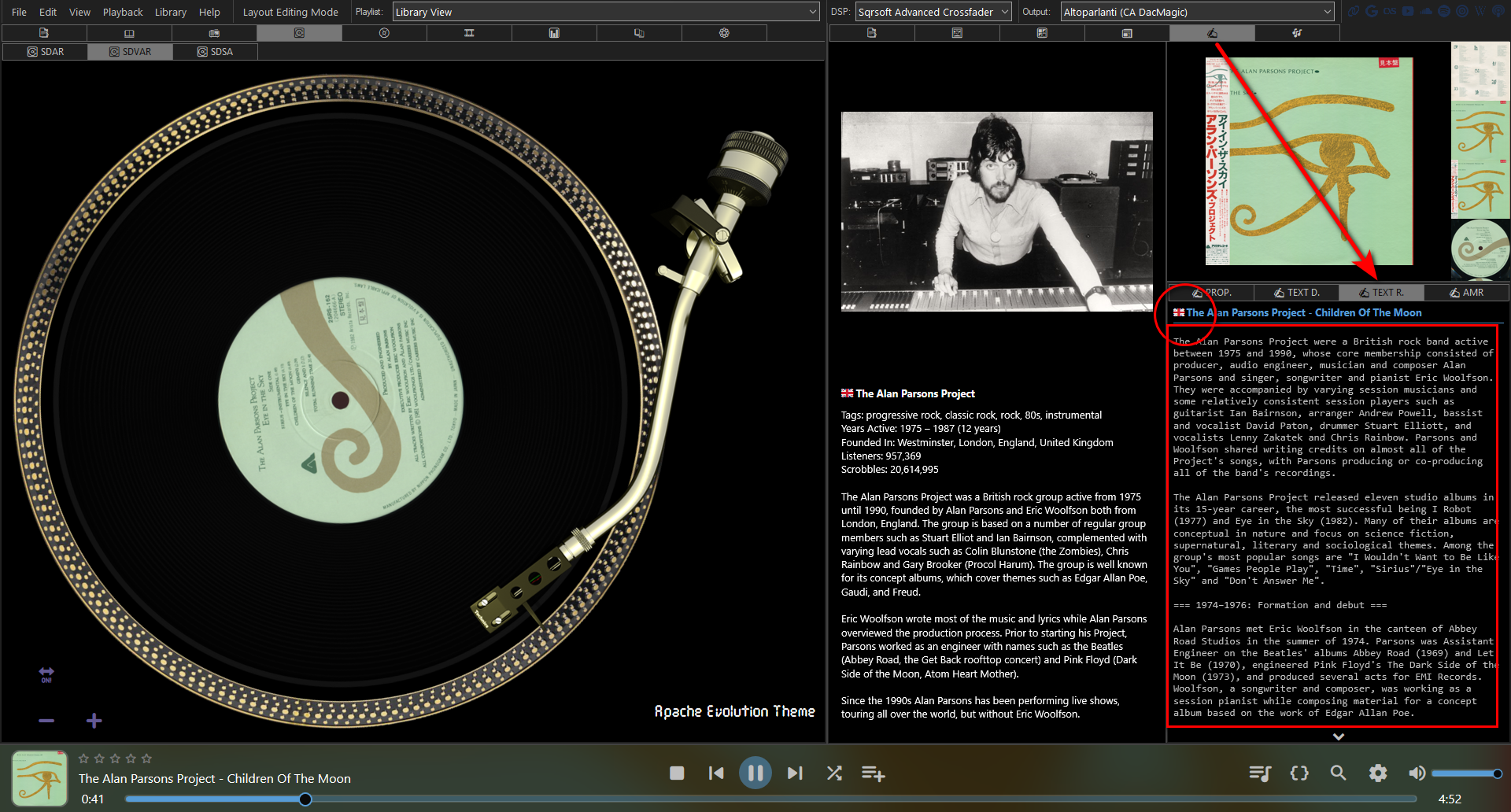Open the window-layout icon tab in right strip
1511x812 pixels.
1127,33
